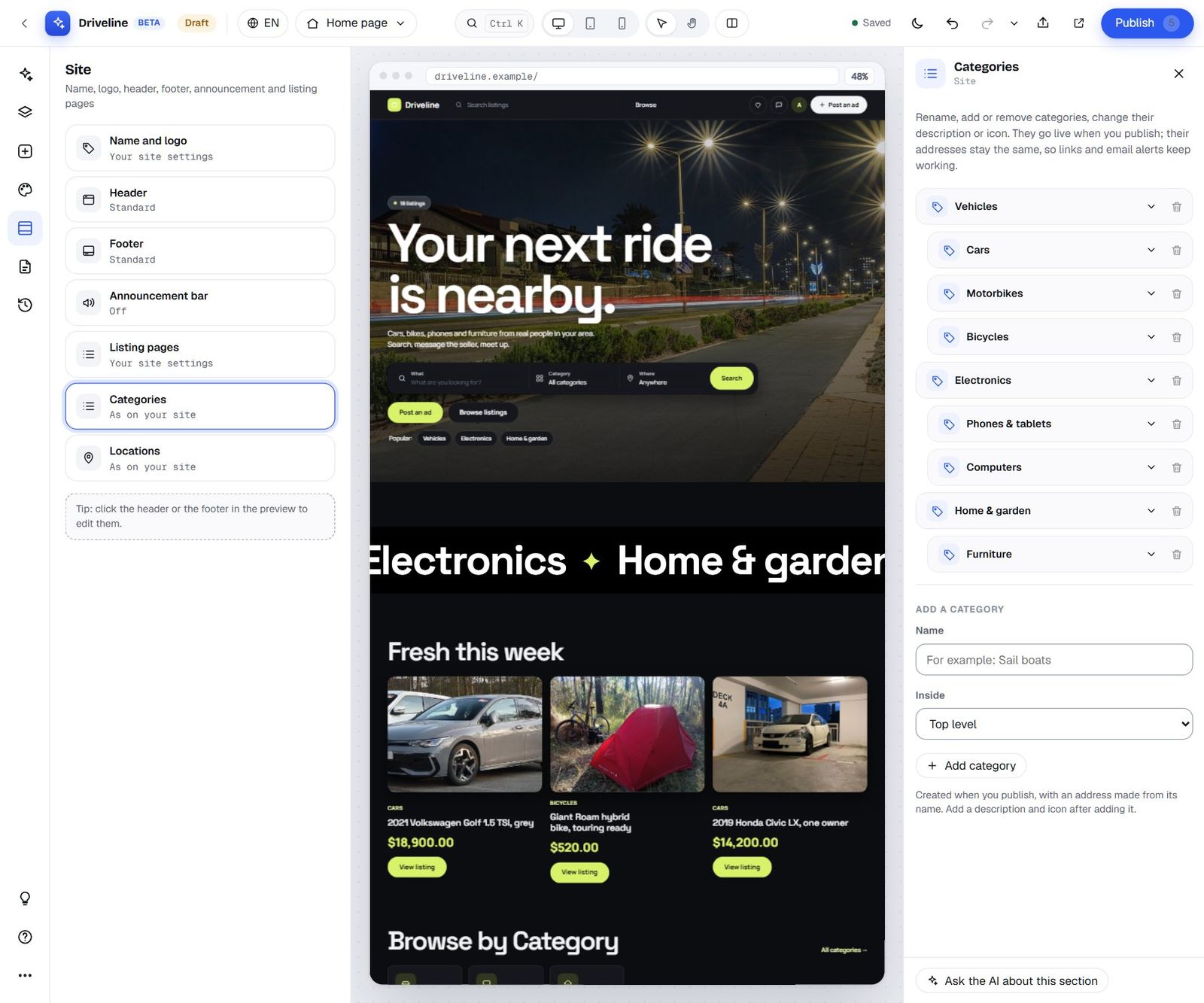The image size is (1204, 1003).
Task: Click the category Name input field
Action: click(x=1053, y=660)
